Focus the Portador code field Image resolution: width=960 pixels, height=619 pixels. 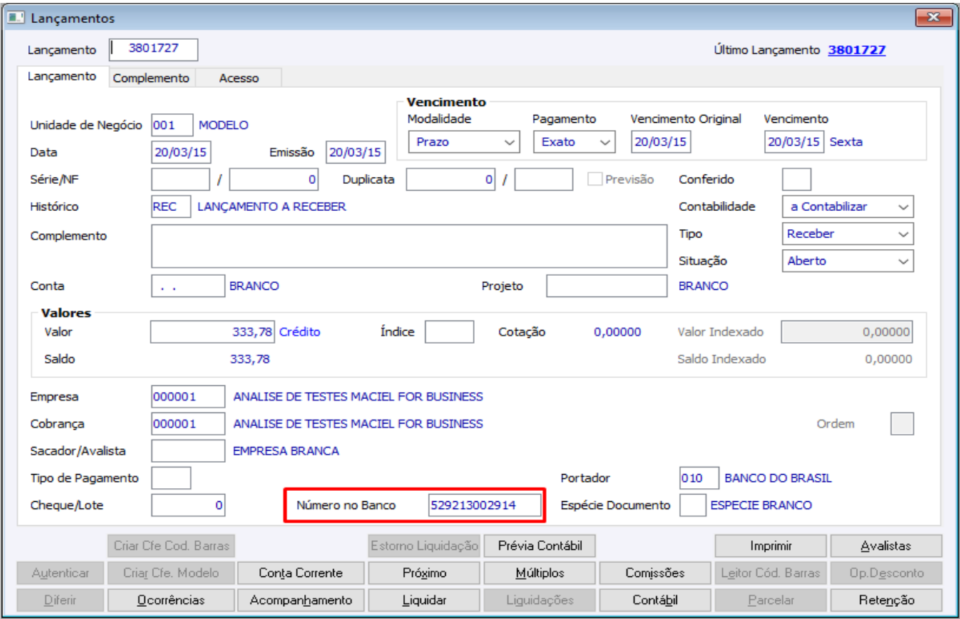pyautogui.click(x=699, y=478)
